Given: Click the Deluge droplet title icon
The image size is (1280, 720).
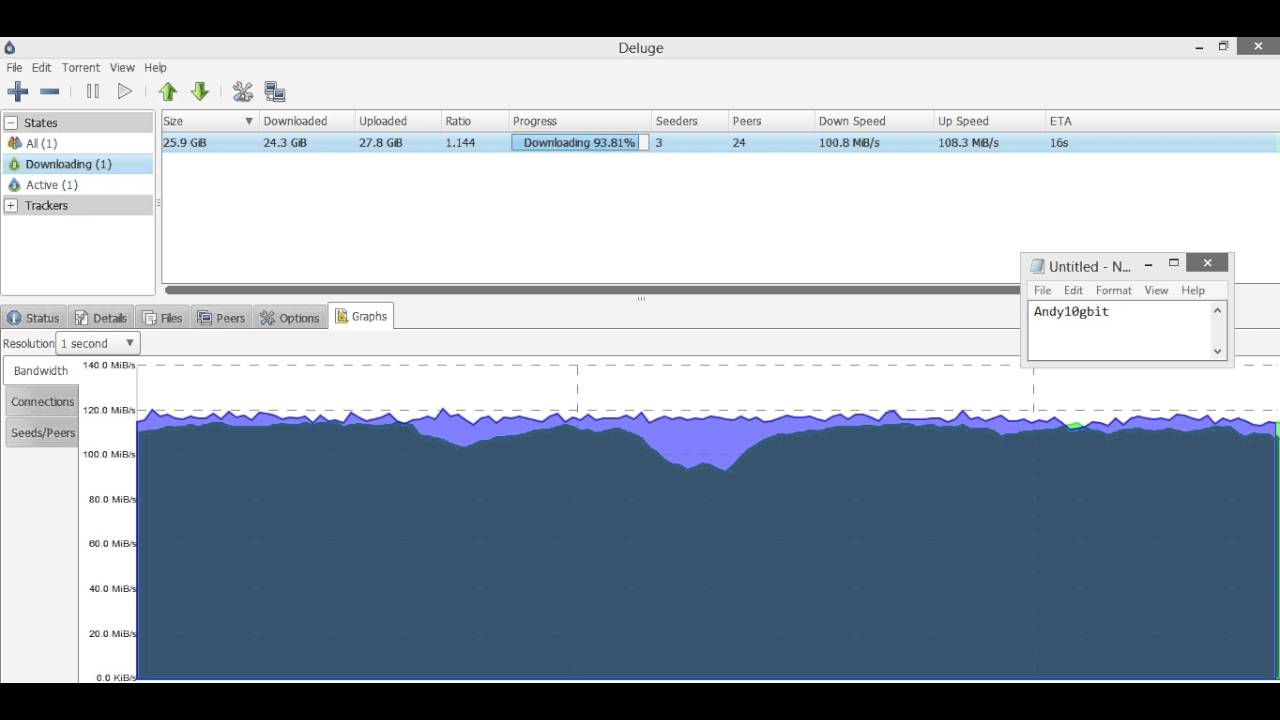Looking at the screenshot, I should click(10, 47).
